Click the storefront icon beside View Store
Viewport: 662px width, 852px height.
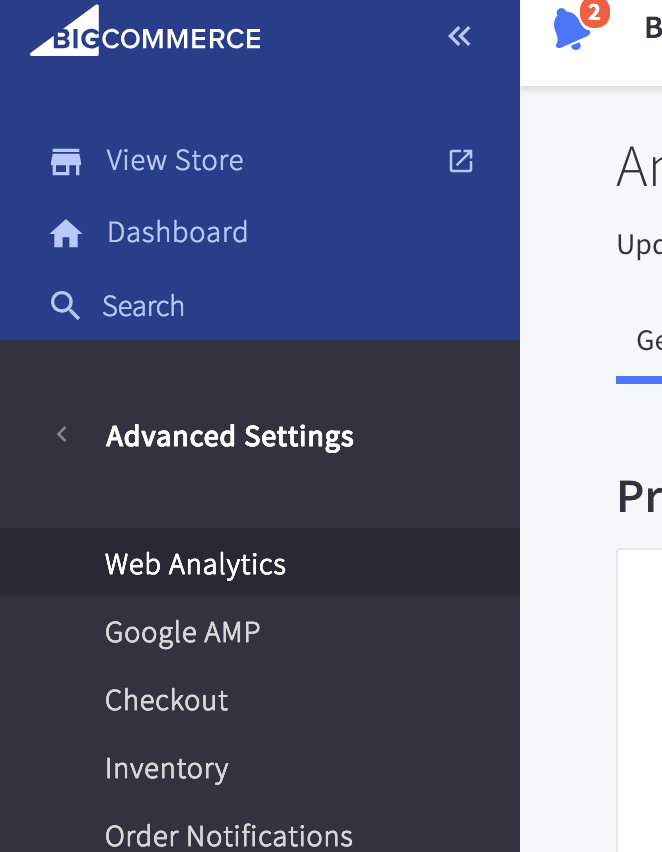[x=65, y=160]
